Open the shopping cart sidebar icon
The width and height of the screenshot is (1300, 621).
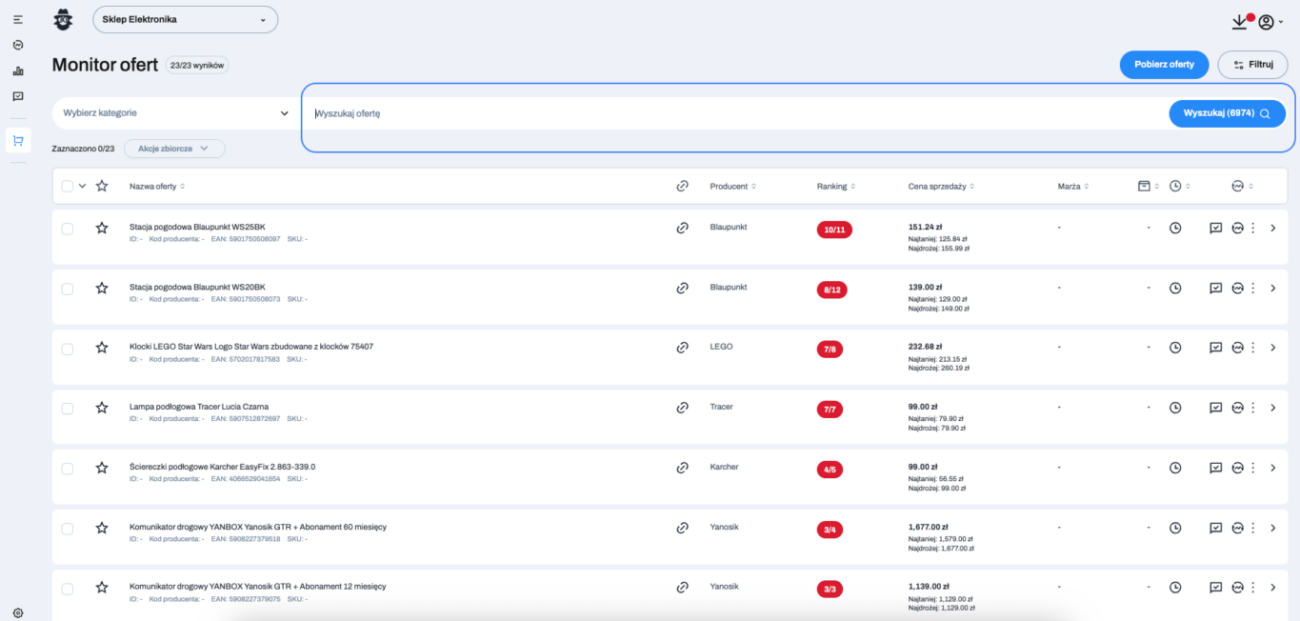point(18,140)
